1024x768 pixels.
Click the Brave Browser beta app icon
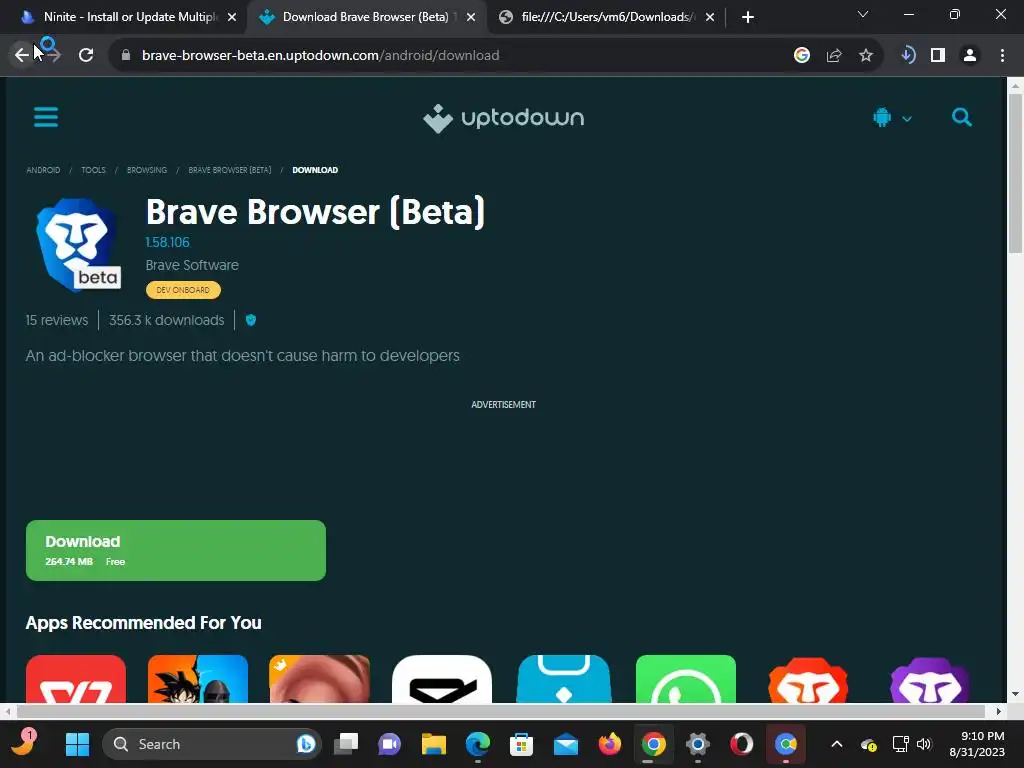78,245
